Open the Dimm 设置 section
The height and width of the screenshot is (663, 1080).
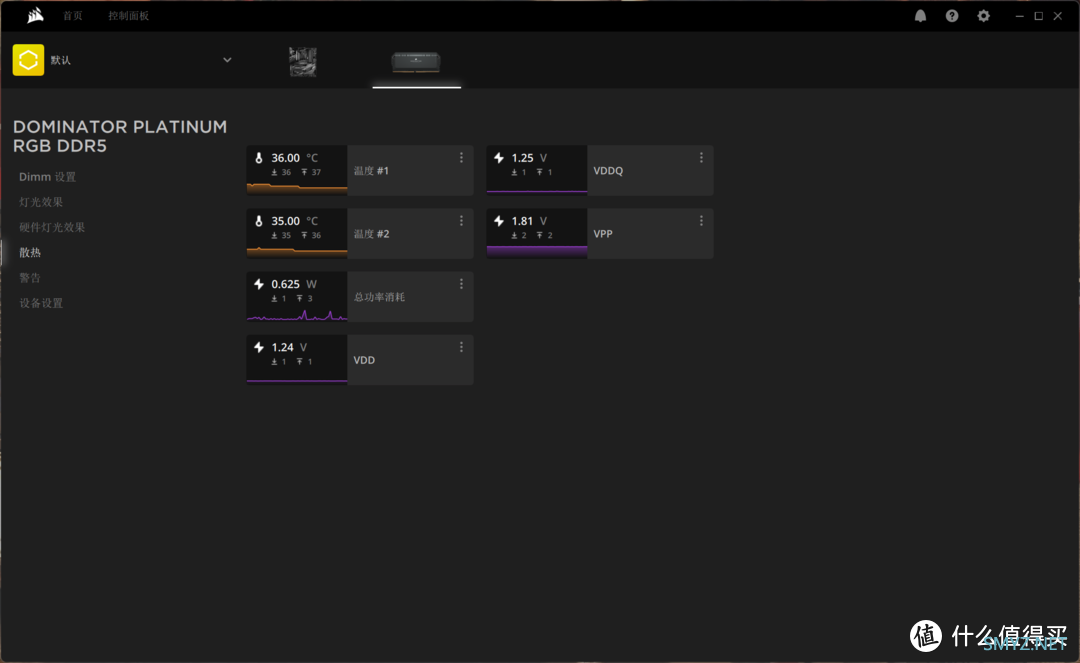click(48, 177)
